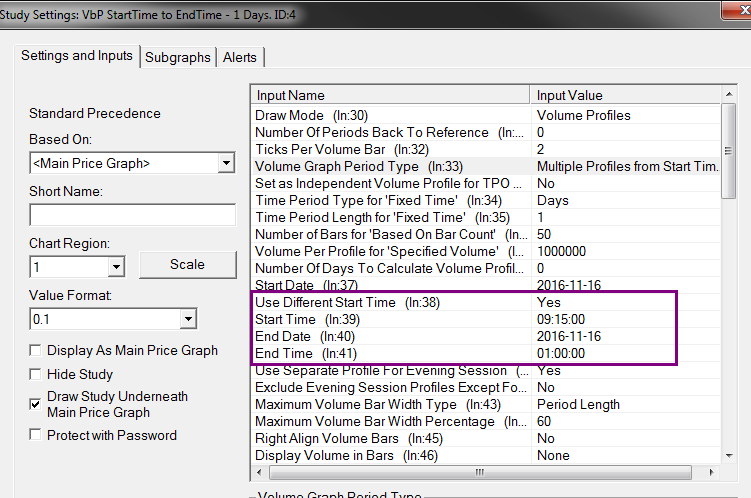Select the End Time (In:41) row
The image size is (751, 498).
point(486,353)
